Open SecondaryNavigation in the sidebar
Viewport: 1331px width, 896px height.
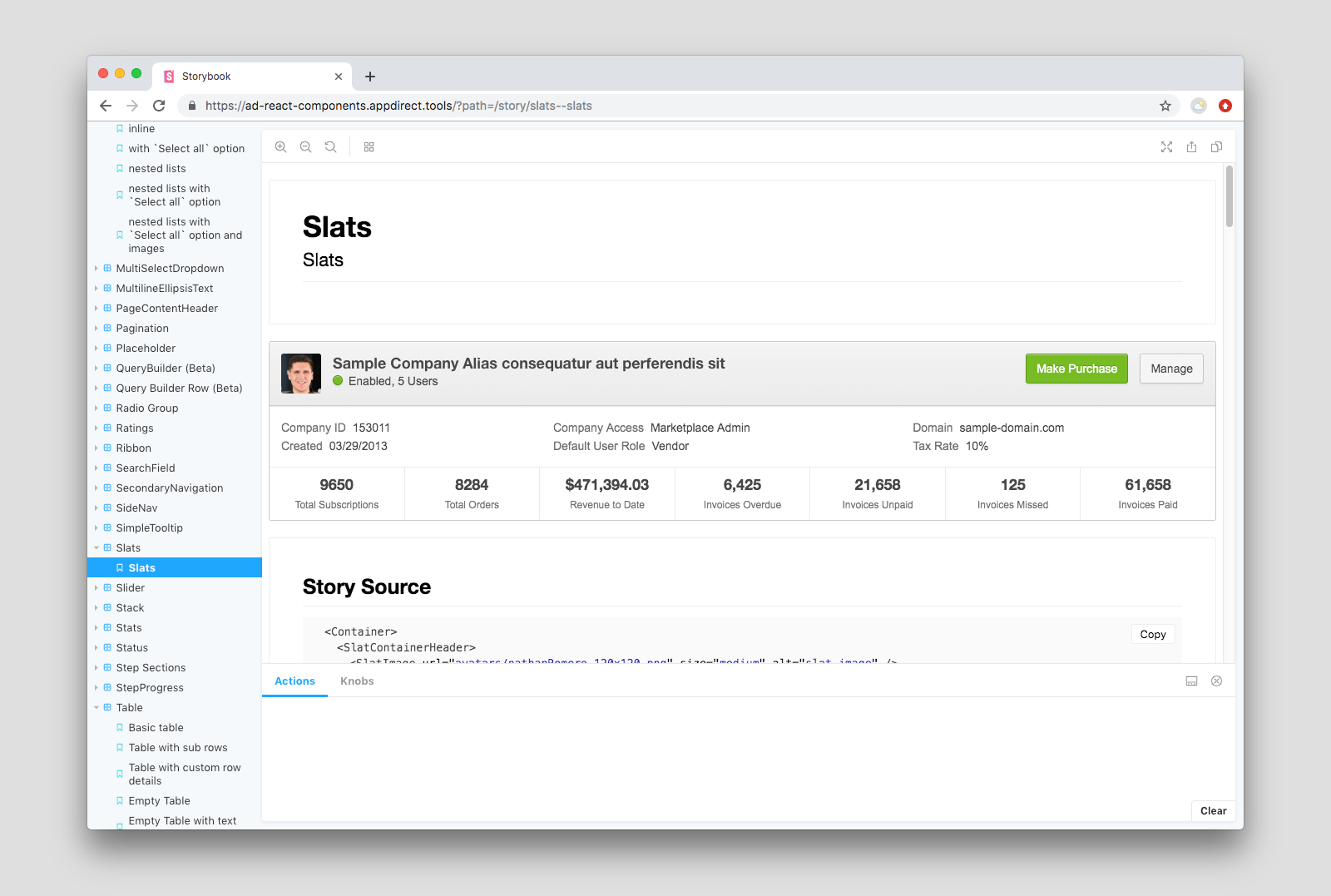(x=170, y=488)
